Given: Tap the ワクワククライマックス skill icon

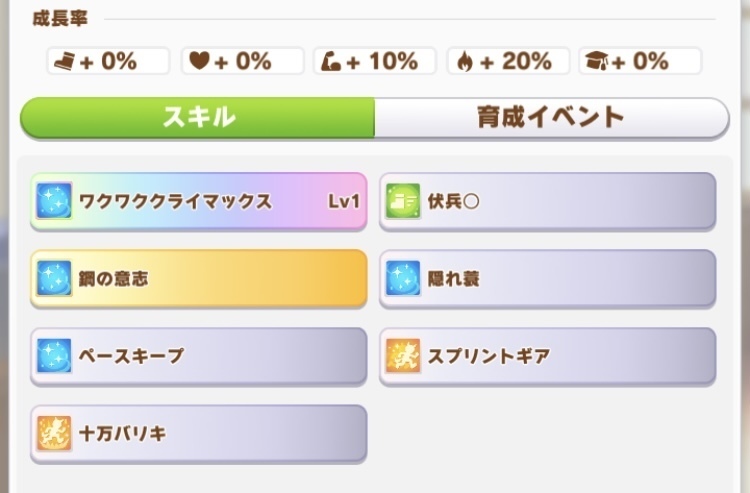Looking at the screenshot, I should pos(54,200).
